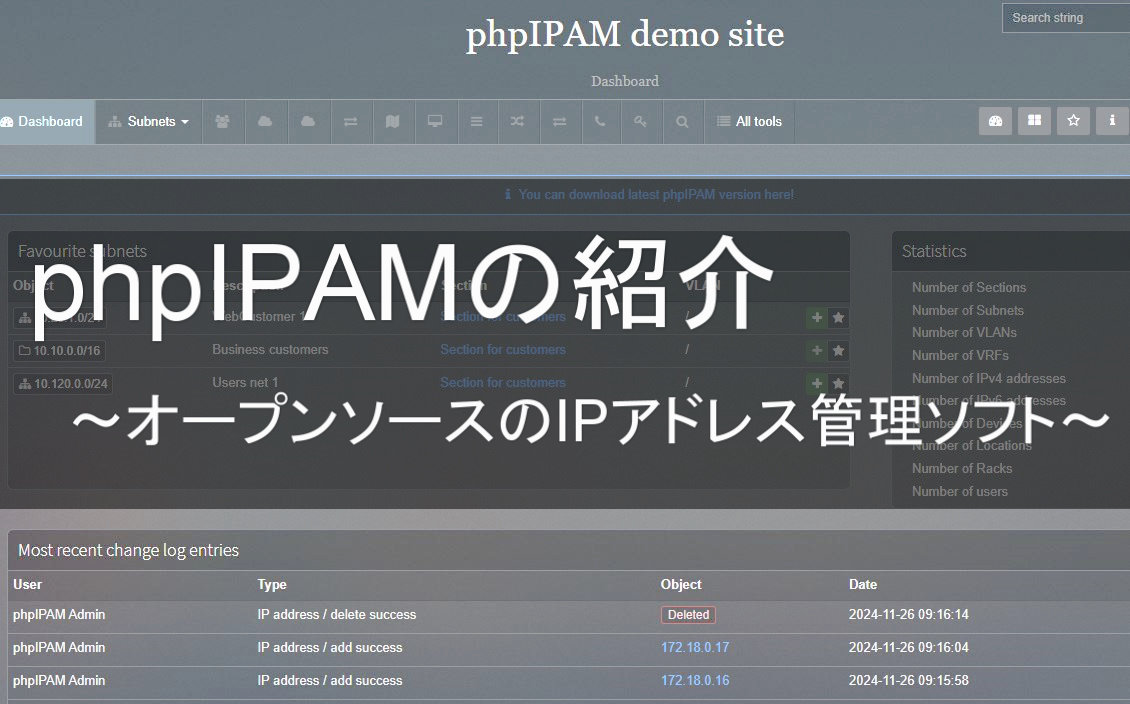Viewport: 1130px width, 704px height.
Task: Click date 2024-11-26 09:16:04
Action: (x=909, y=648)
